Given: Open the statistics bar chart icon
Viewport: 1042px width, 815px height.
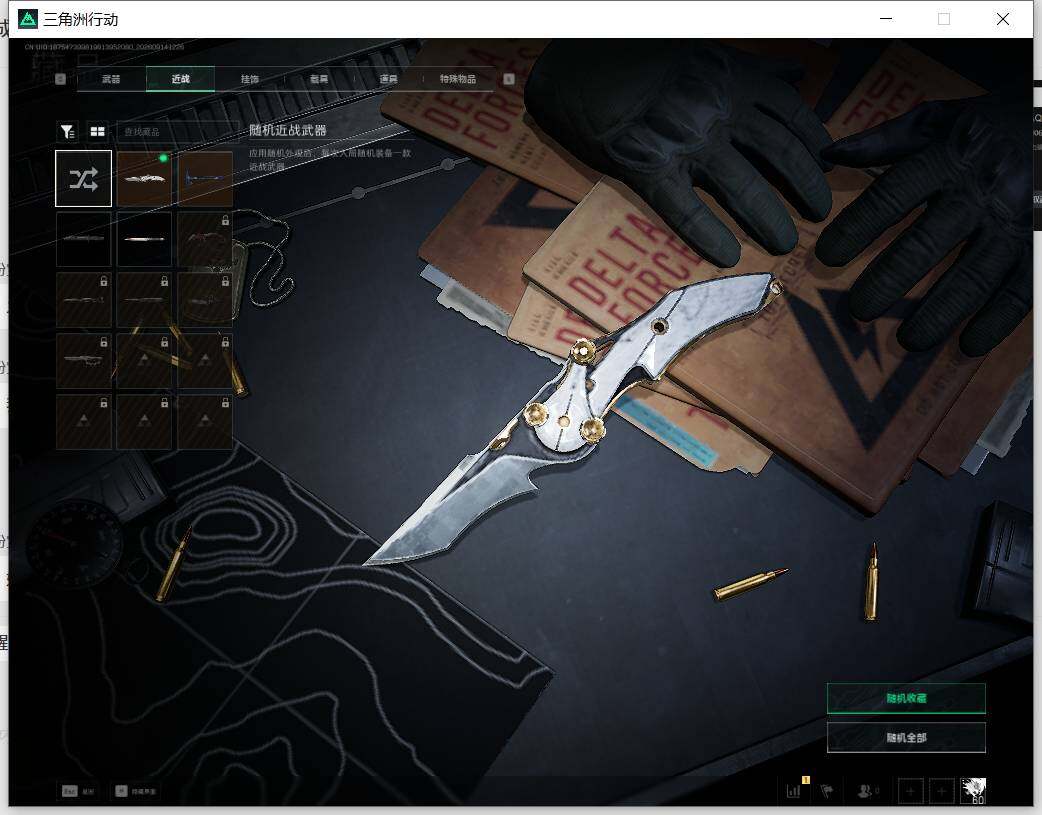Looking at the screenshot, I should coord(794,790).
